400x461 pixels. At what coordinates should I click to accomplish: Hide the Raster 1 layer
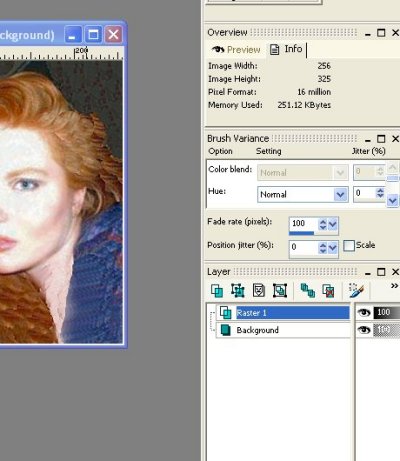point(364,312)
